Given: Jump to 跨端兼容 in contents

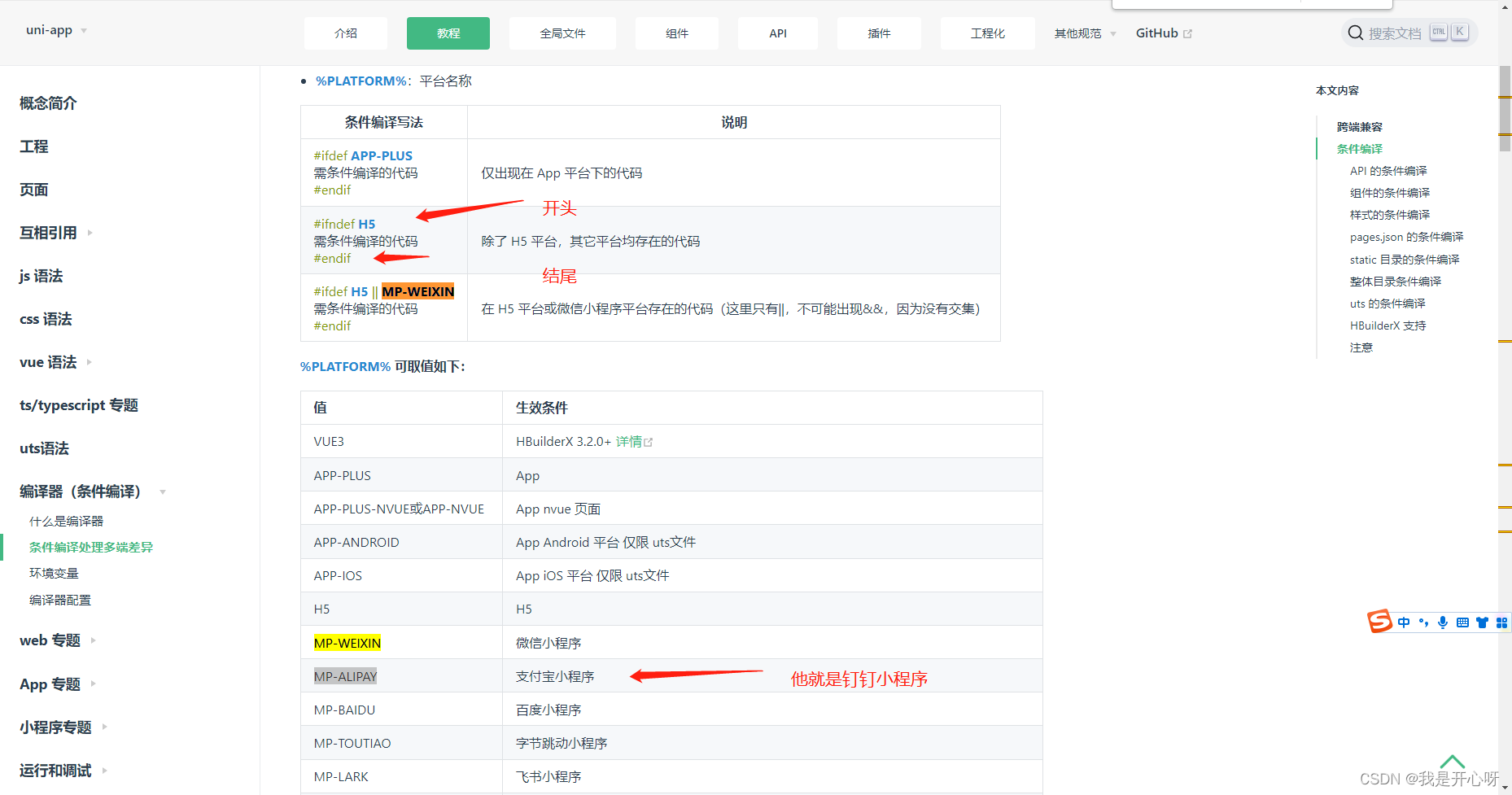Looking at the screenshot, I should [x=1359, y=127].
